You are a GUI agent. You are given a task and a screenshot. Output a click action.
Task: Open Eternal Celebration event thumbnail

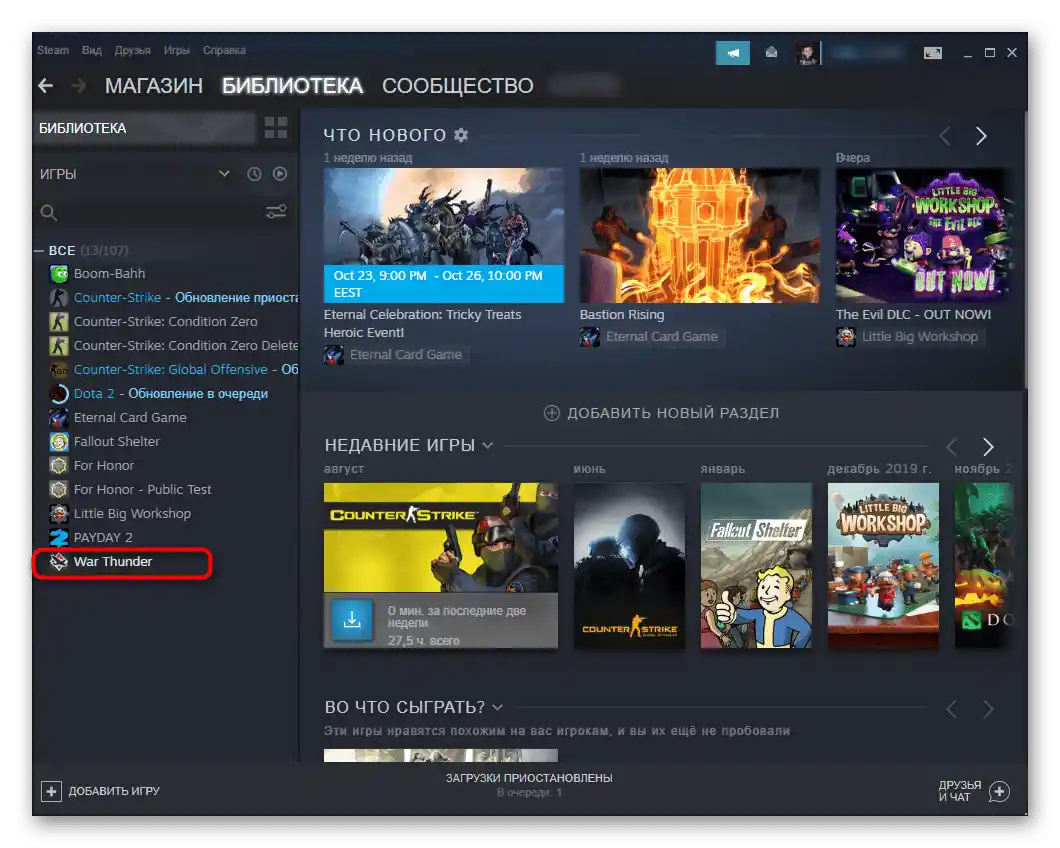443,235
